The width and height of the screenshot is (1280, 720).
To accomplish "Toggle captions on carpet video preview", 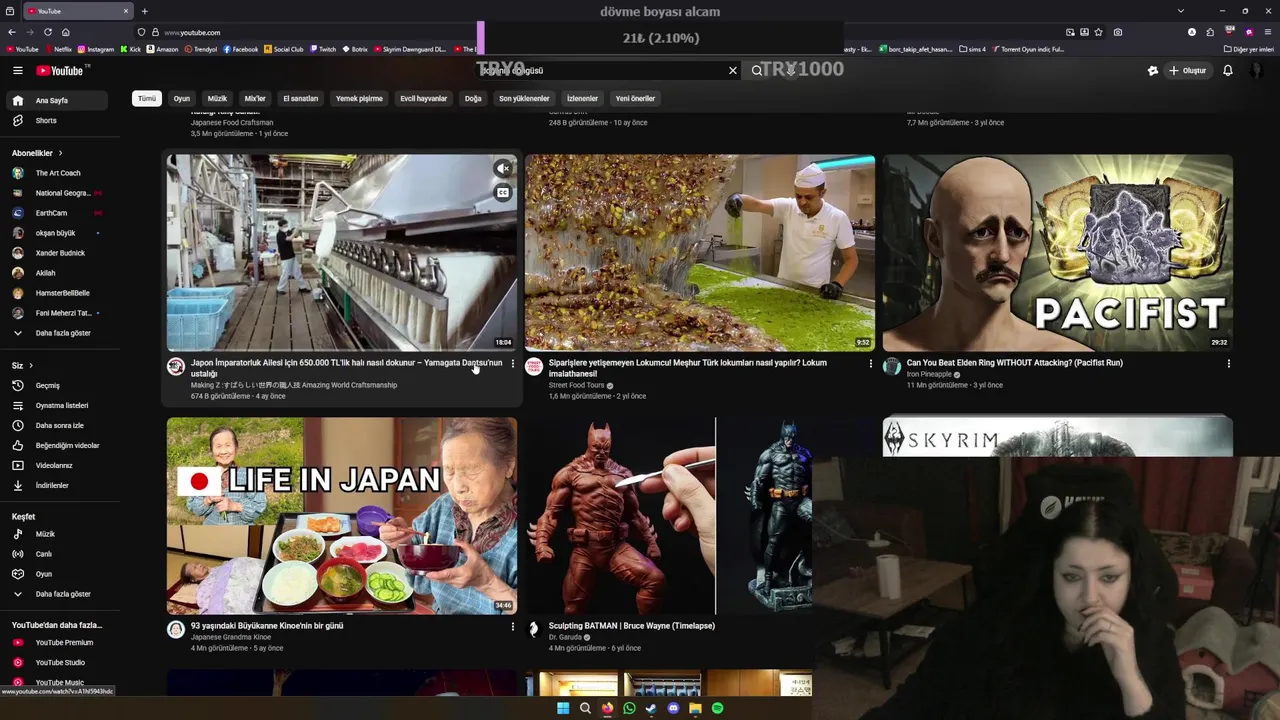I will [503, 193].
